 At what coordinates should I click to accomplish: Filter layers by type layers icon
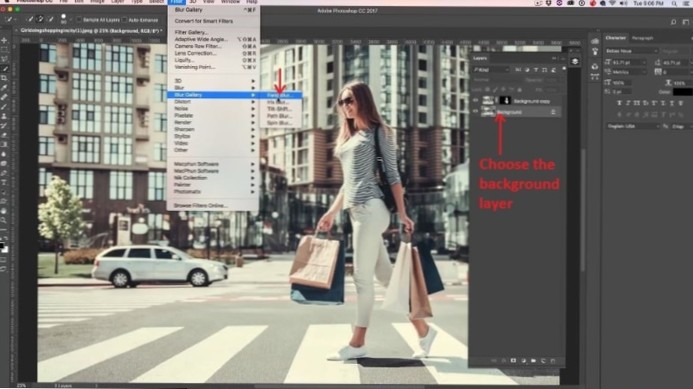click(536, 70)
